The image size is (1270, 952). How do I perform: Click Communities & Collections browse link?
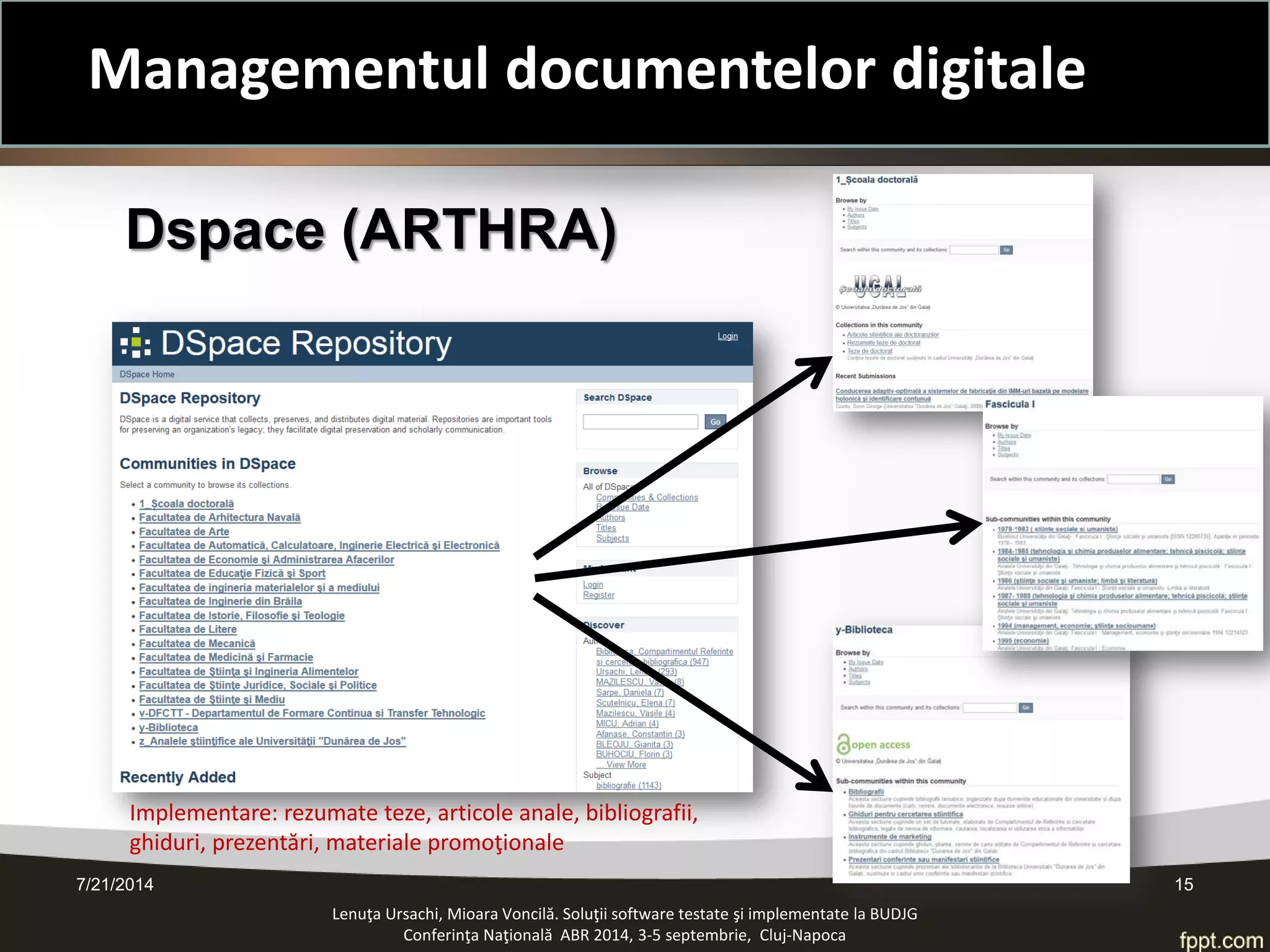point(647,497)
